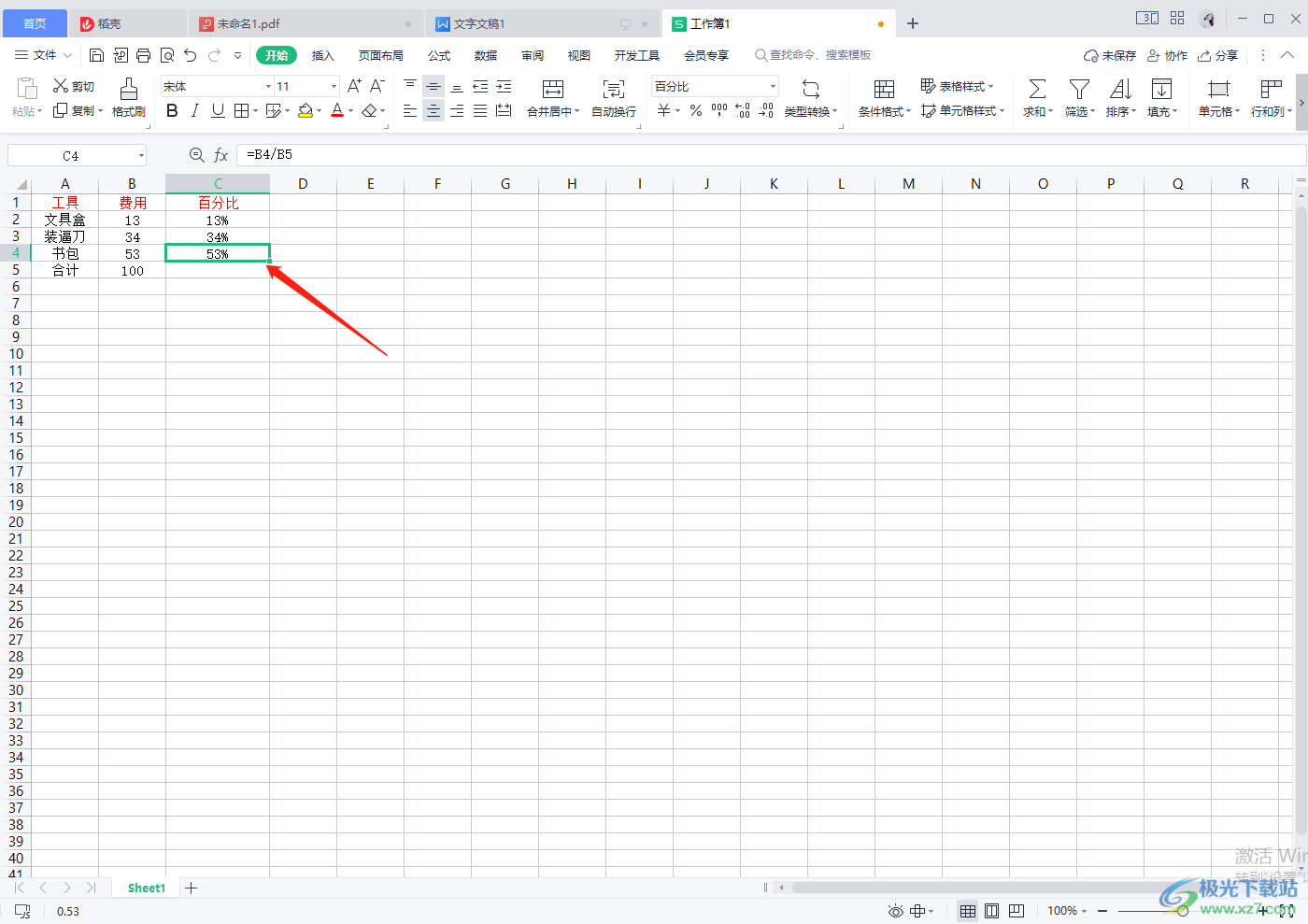Screen dimensions: 1308x924
Task: Expand font color dropdown arrow
Action: tap(351, 111)
